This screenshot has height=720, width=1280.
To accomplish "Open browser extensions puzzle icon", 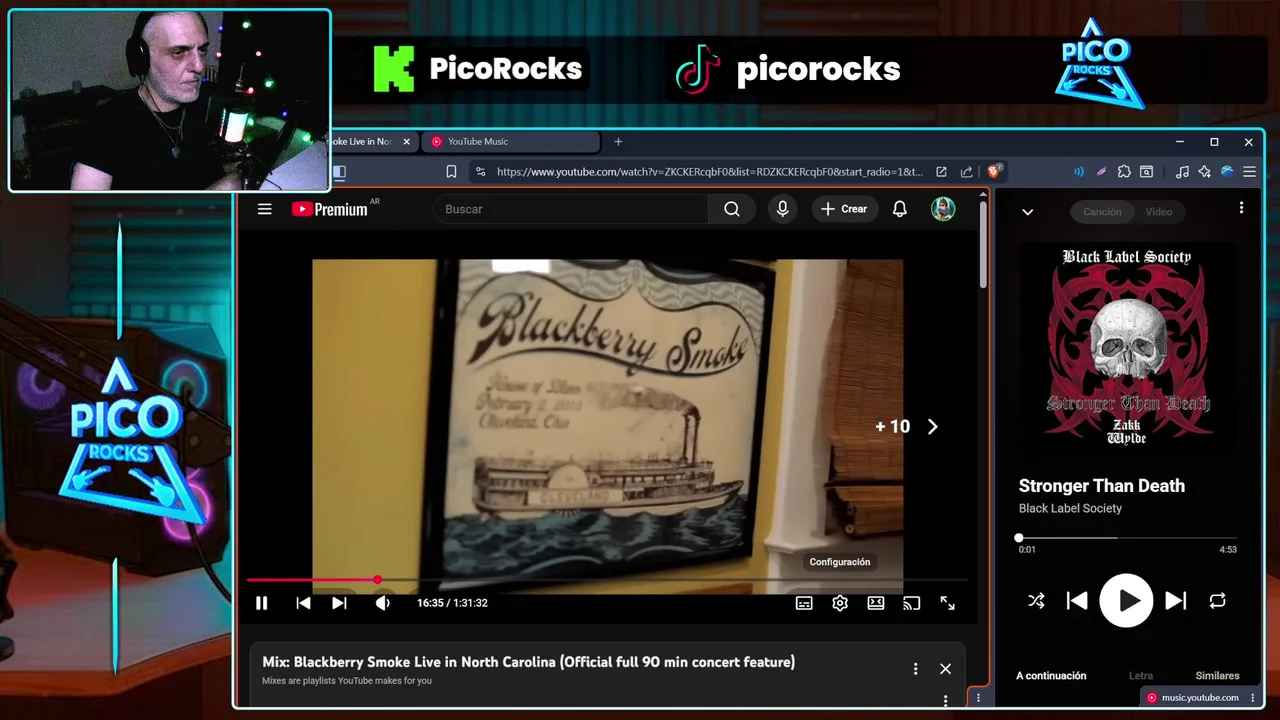I will [1124, 172].
